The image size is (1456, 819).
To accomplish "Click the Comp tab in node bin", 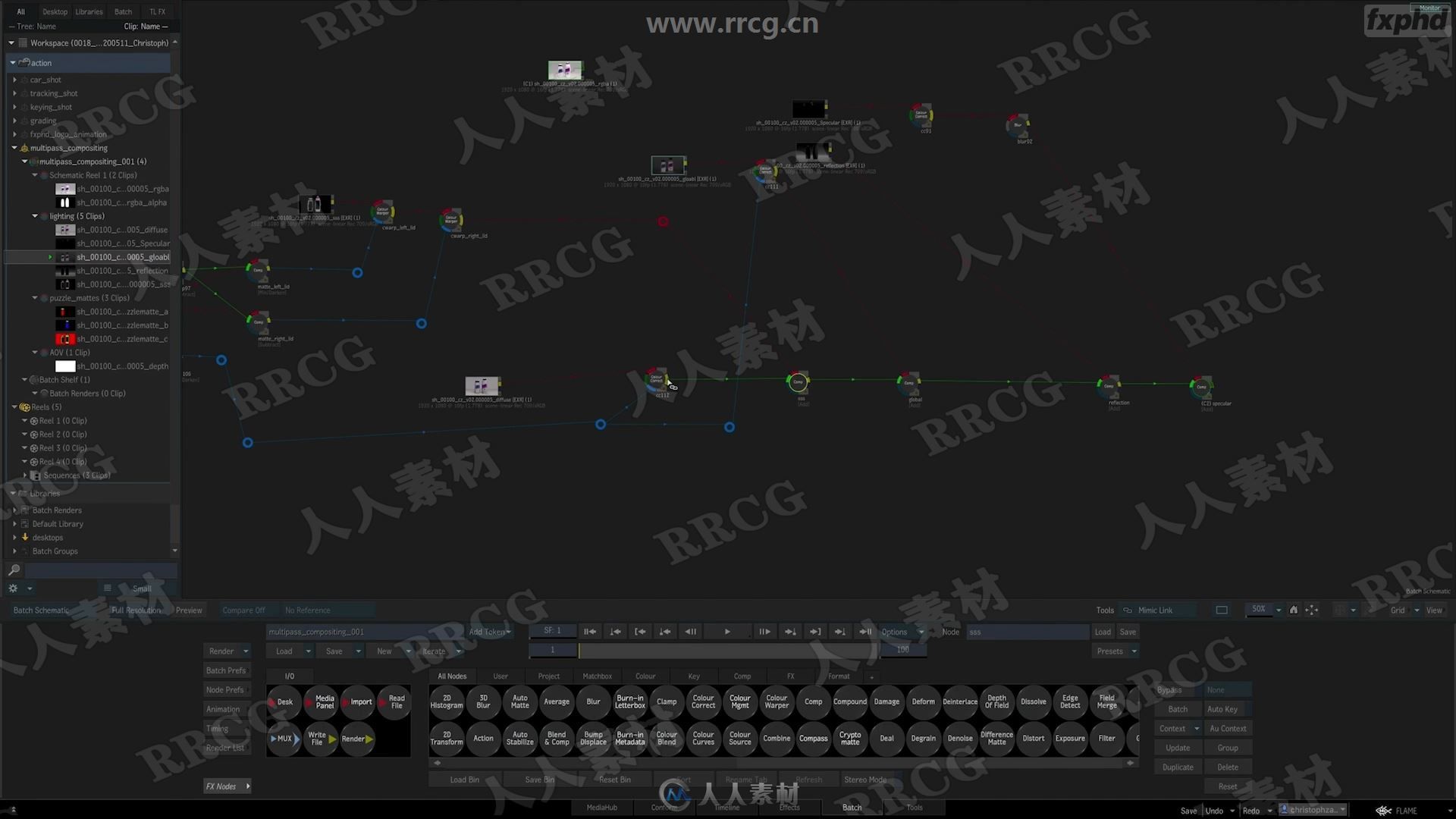I will pyautogui.click(x=742, y=676).
